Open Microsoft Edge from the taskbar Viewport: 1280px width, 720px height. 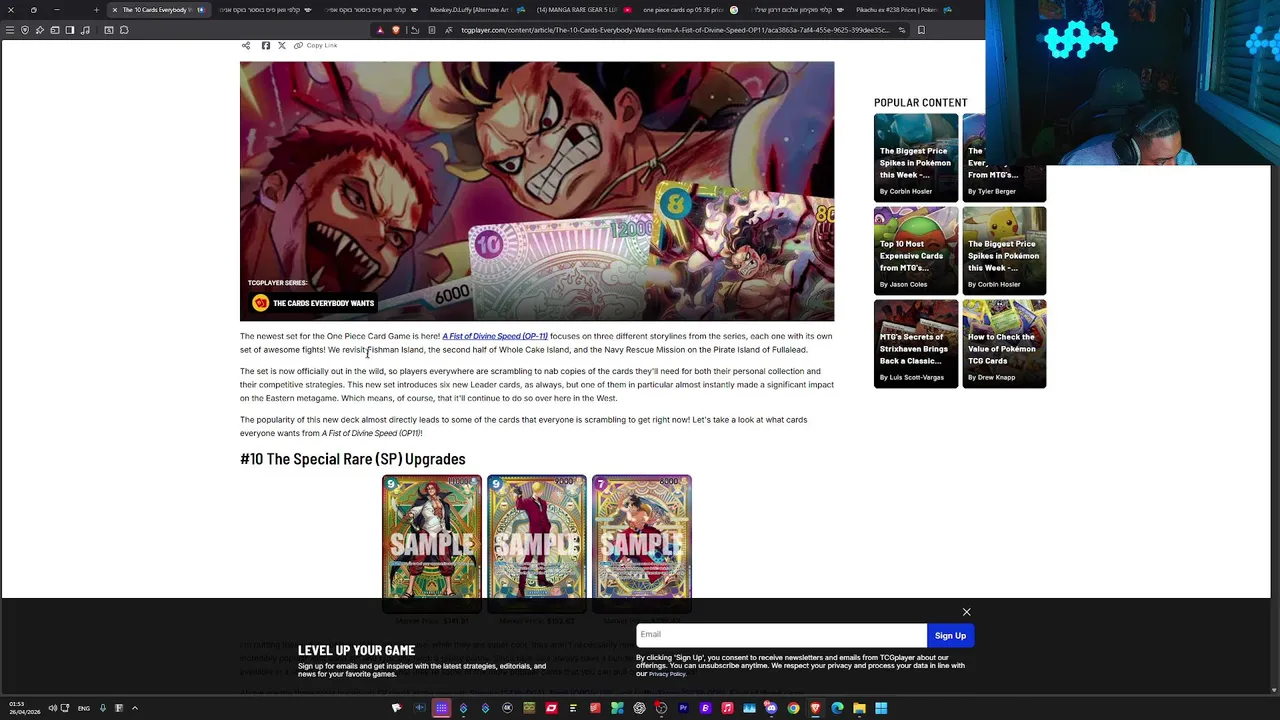(x=837, y=708)
